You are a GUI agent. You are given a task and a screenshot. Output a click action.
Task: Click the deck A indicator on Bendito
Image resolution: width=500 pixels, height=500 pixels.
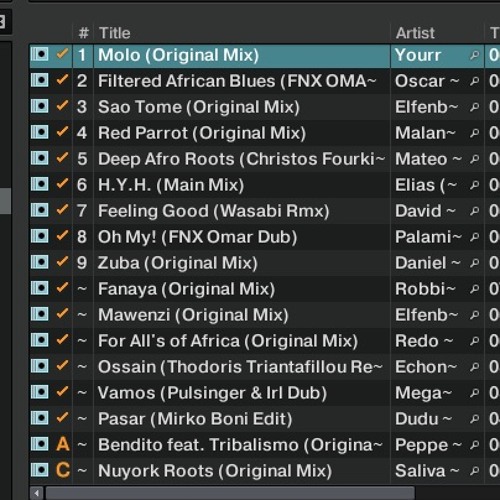point(63,444)
